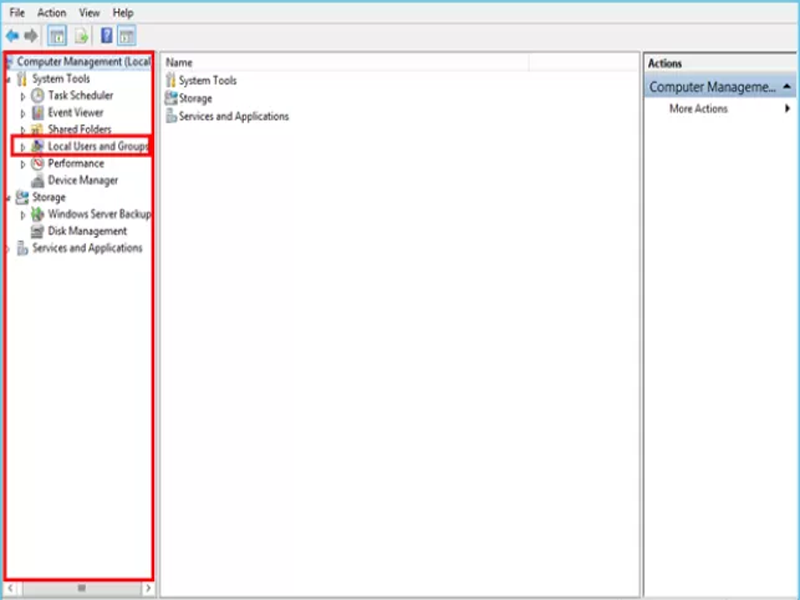Select the Shared Folders icon in the tree
Image resolution: width=800 pixels, height=600 pixels.
pos(37,129)
